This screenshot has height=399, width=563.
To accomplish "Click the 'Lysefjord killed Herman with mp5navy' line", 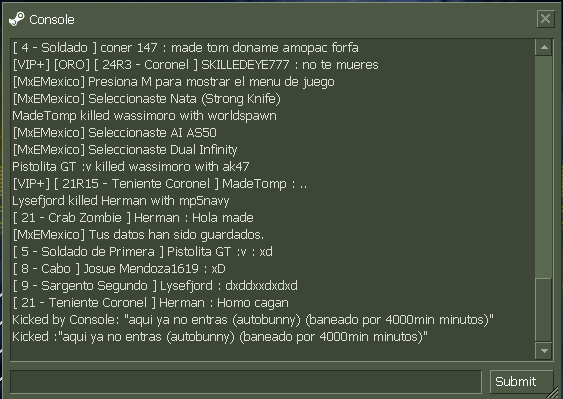I will (x=121, y=200).
